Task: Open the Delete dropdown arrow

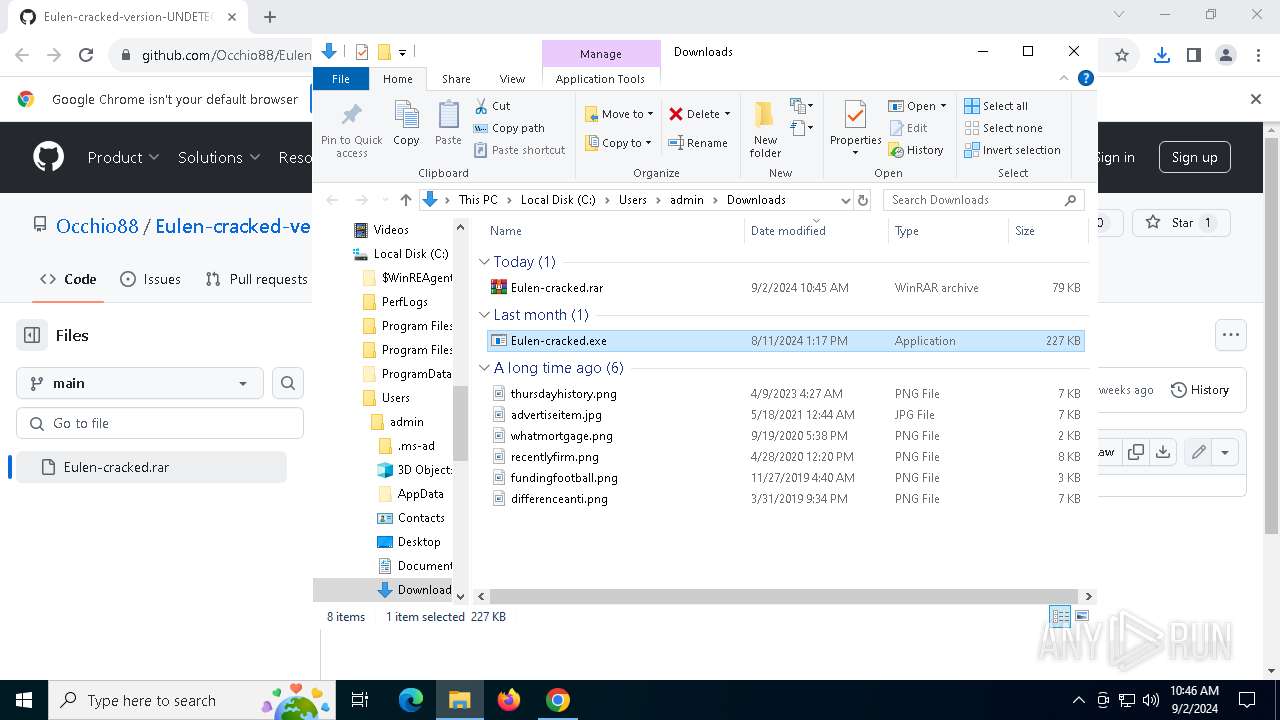Action: coord(727,114)
